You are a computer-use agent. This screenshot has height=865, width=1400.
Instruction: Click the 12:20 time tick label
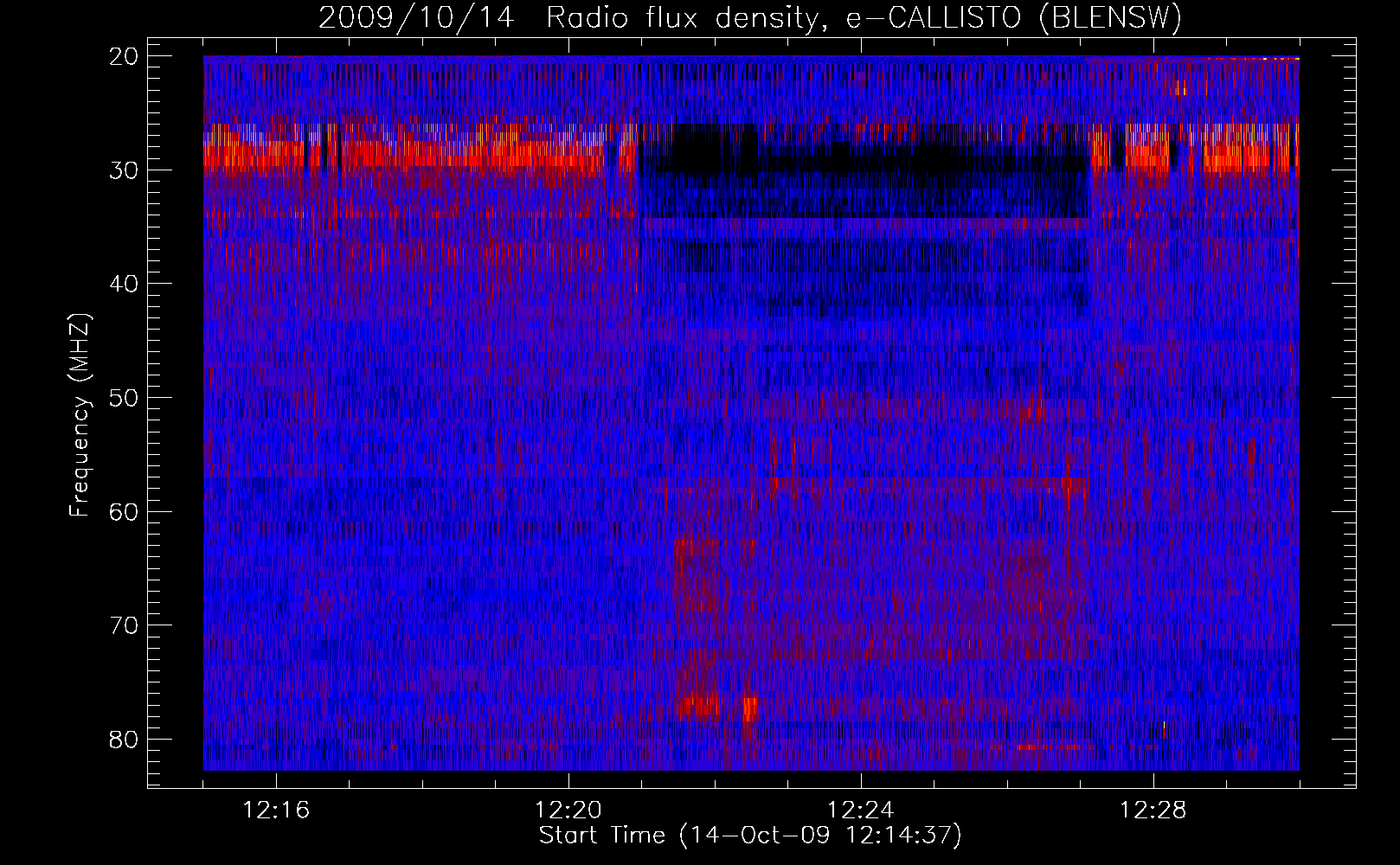click(x=568, y=811)
